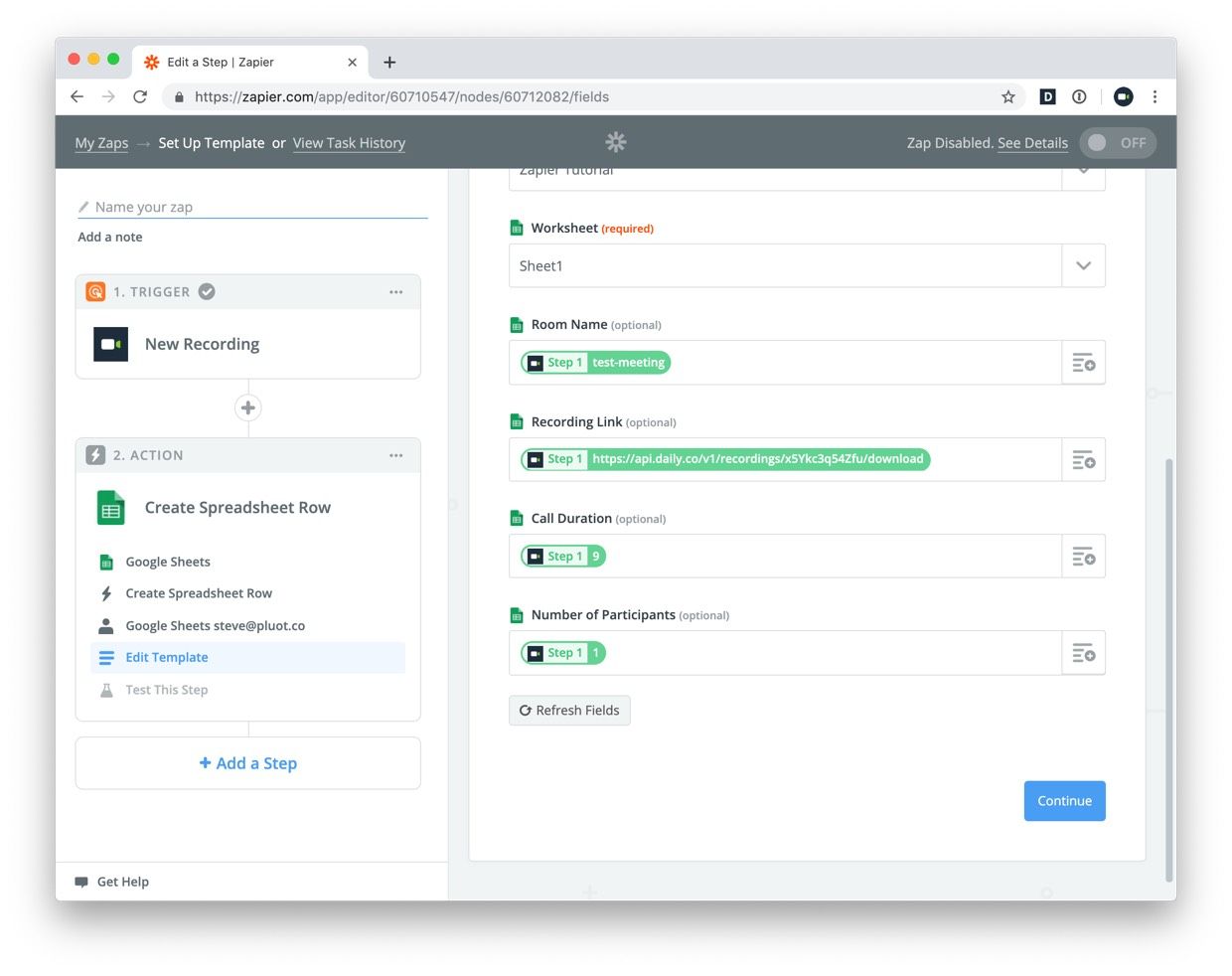Open a new browser tab

click(x=389, y=62)
